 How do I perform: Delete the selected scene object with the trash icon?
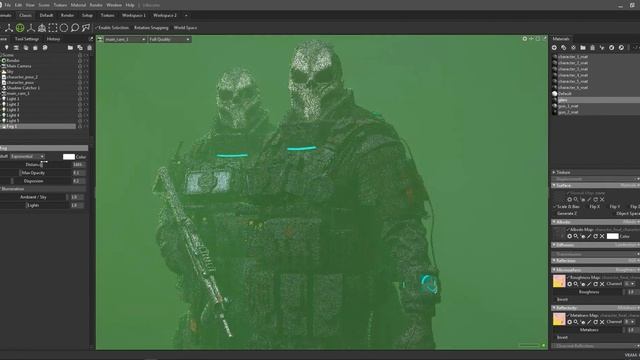(89, 48)
